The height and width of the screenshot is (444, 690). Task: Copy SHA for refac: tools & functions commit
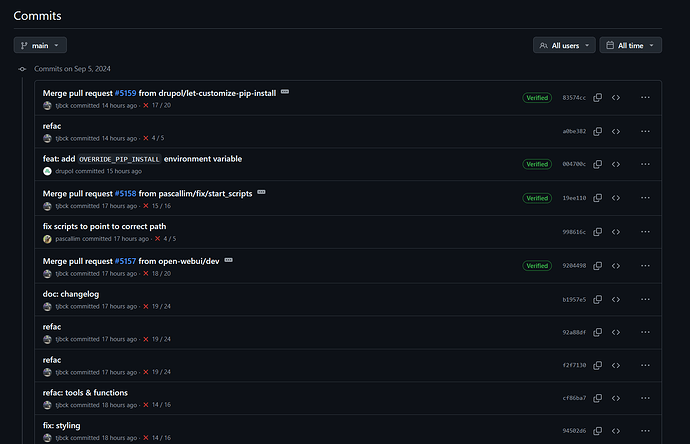pyautogui.click(x=597, y=398)
